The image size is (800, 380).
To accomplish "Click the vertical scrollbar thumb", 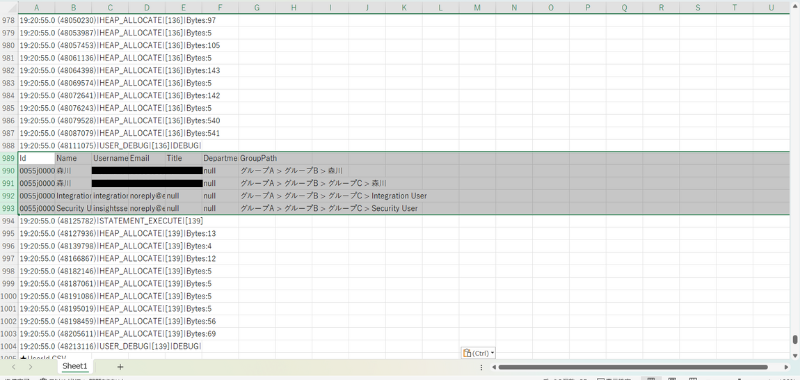I will tap(795, 340).
